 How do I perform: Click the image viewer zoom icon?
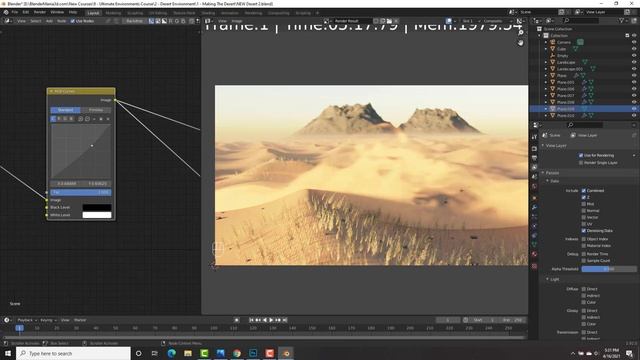[x=520, y=32]
